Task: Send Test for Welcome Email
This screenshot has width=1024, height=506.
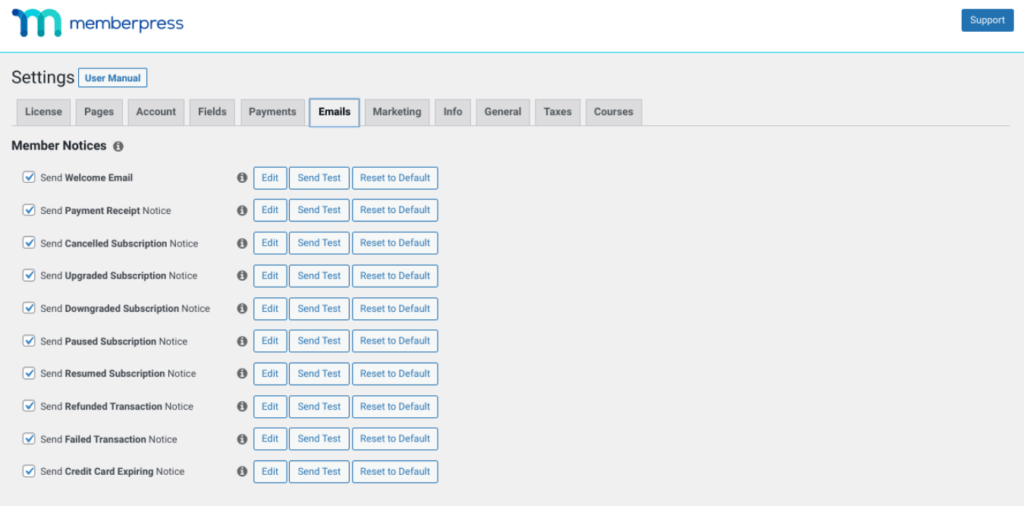Action: coord(319,178)
